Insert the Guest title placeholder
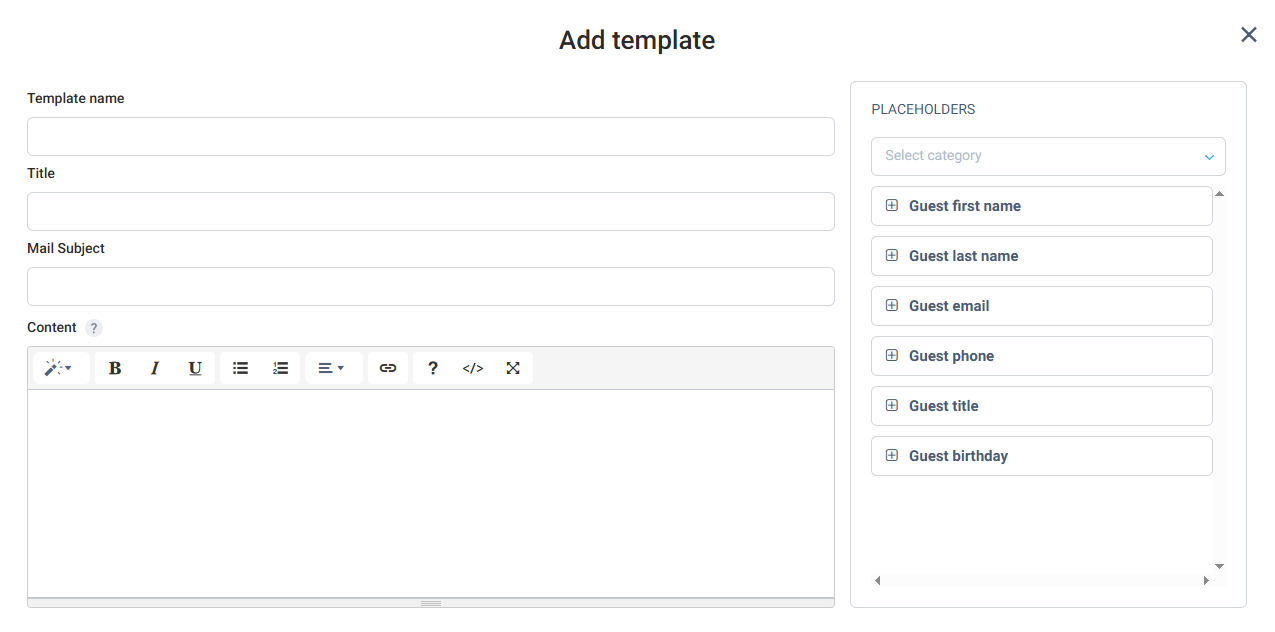This screenshot has height=632, width=1275. (1042, 406)
